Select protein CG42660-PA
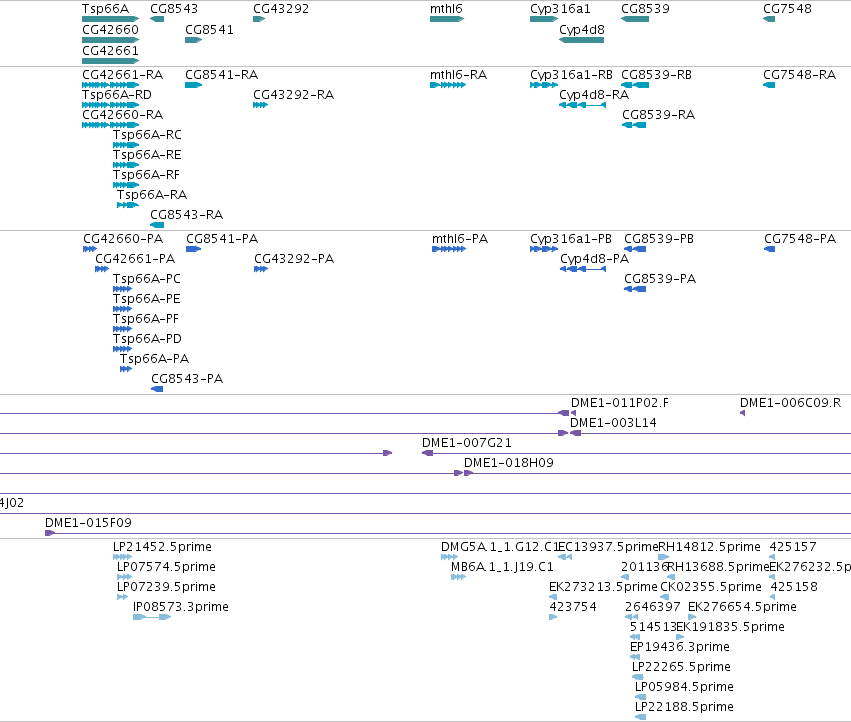The height and width of the screenshot is (722, 851). click(x=90, y=249)
